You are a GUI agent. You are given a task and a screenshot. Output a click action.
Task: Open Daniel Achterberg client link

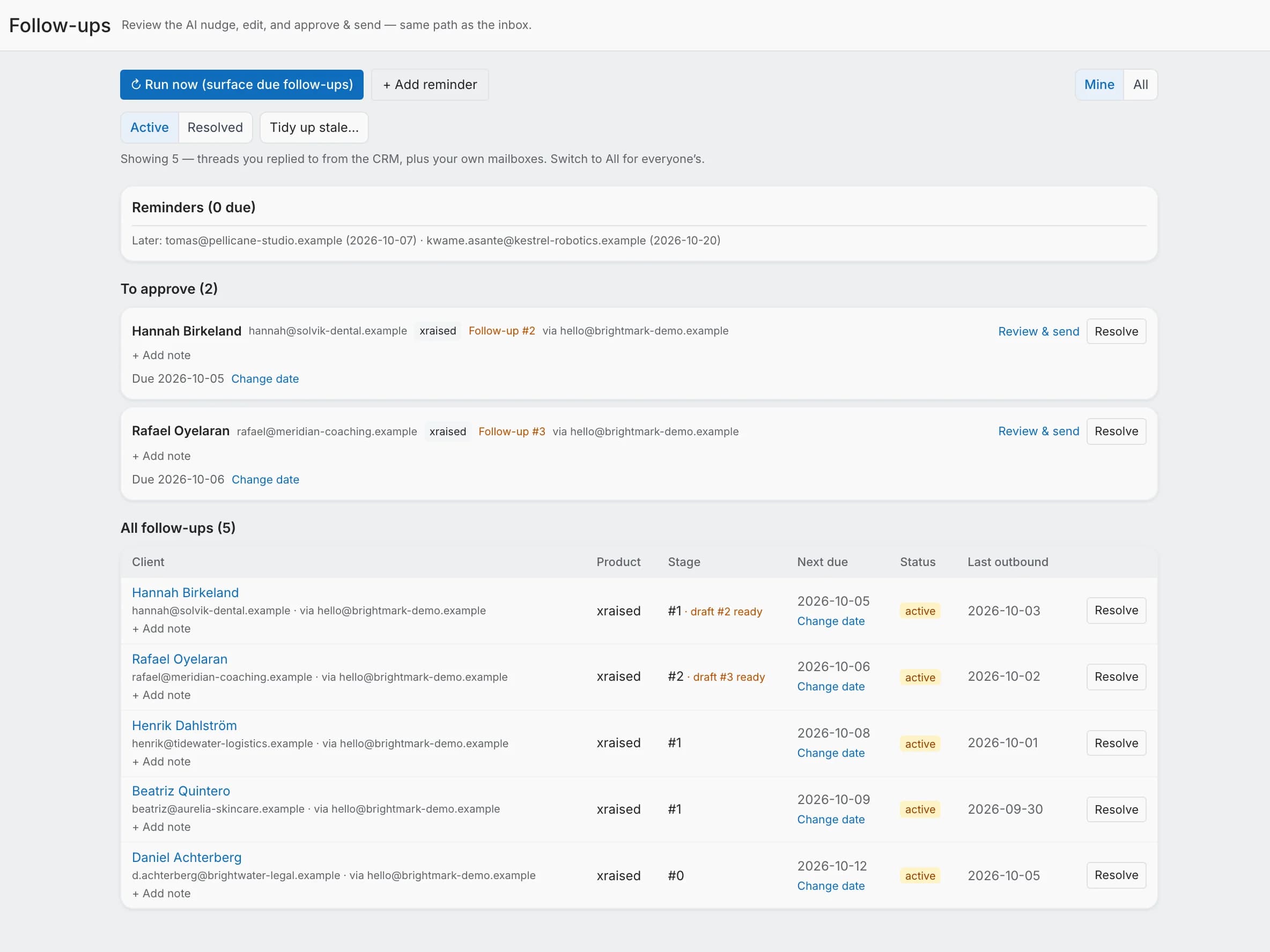pos(187,857)
